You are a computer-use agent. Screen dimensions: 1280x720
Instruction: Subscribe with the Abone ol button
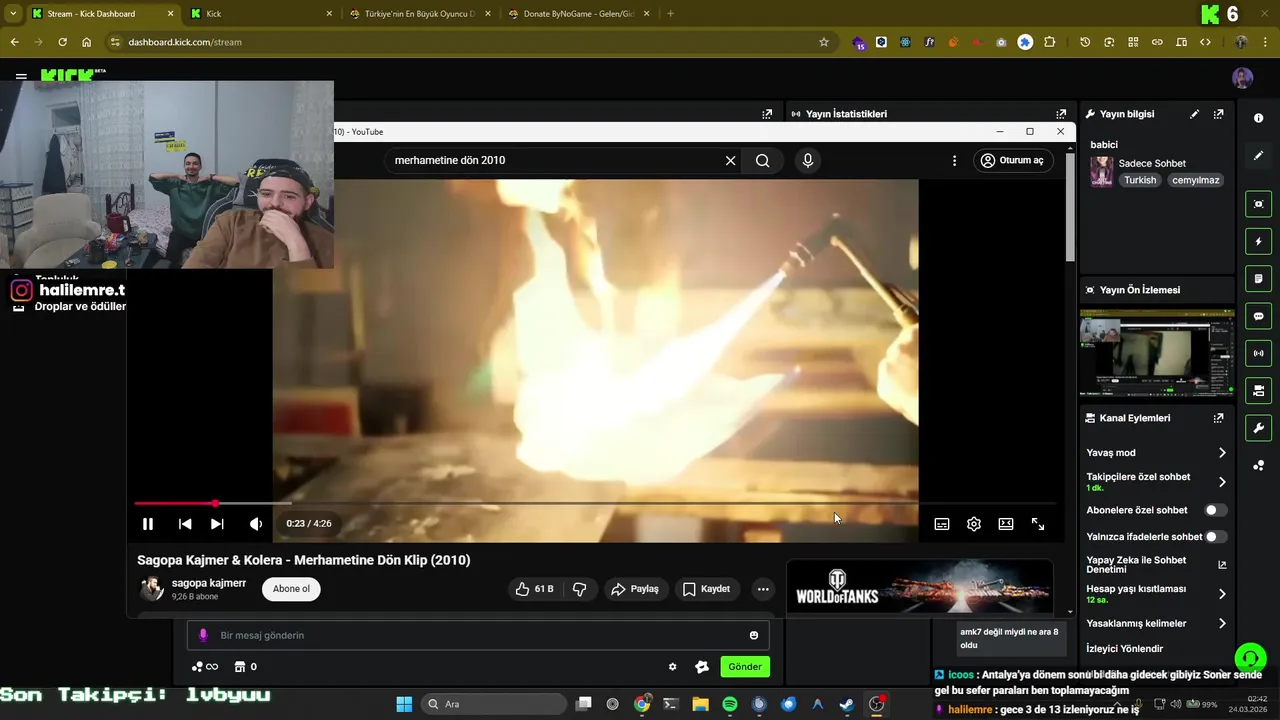pos(291,589)
